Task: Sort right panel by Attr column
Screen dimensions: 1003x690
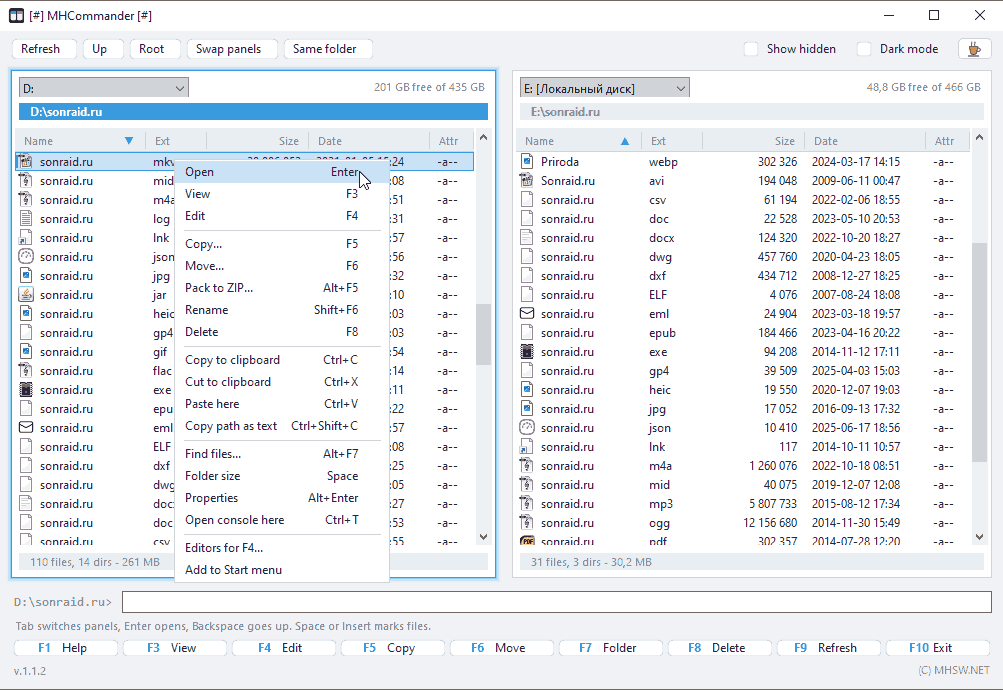Action: click(947, 141)
